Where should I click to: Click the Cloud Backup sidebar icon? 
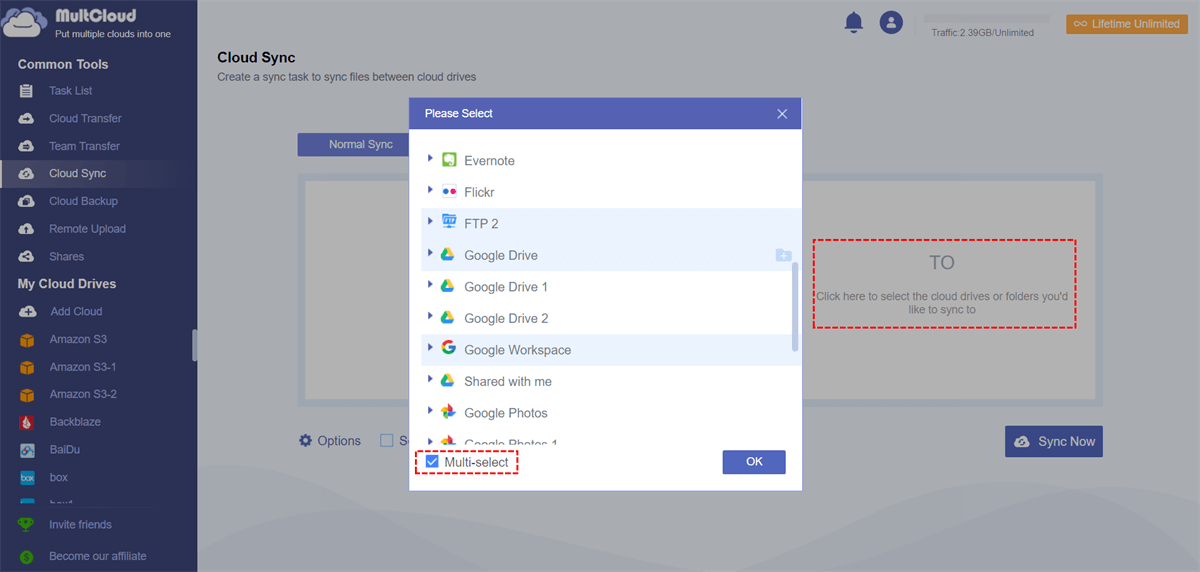click(27, 201)
